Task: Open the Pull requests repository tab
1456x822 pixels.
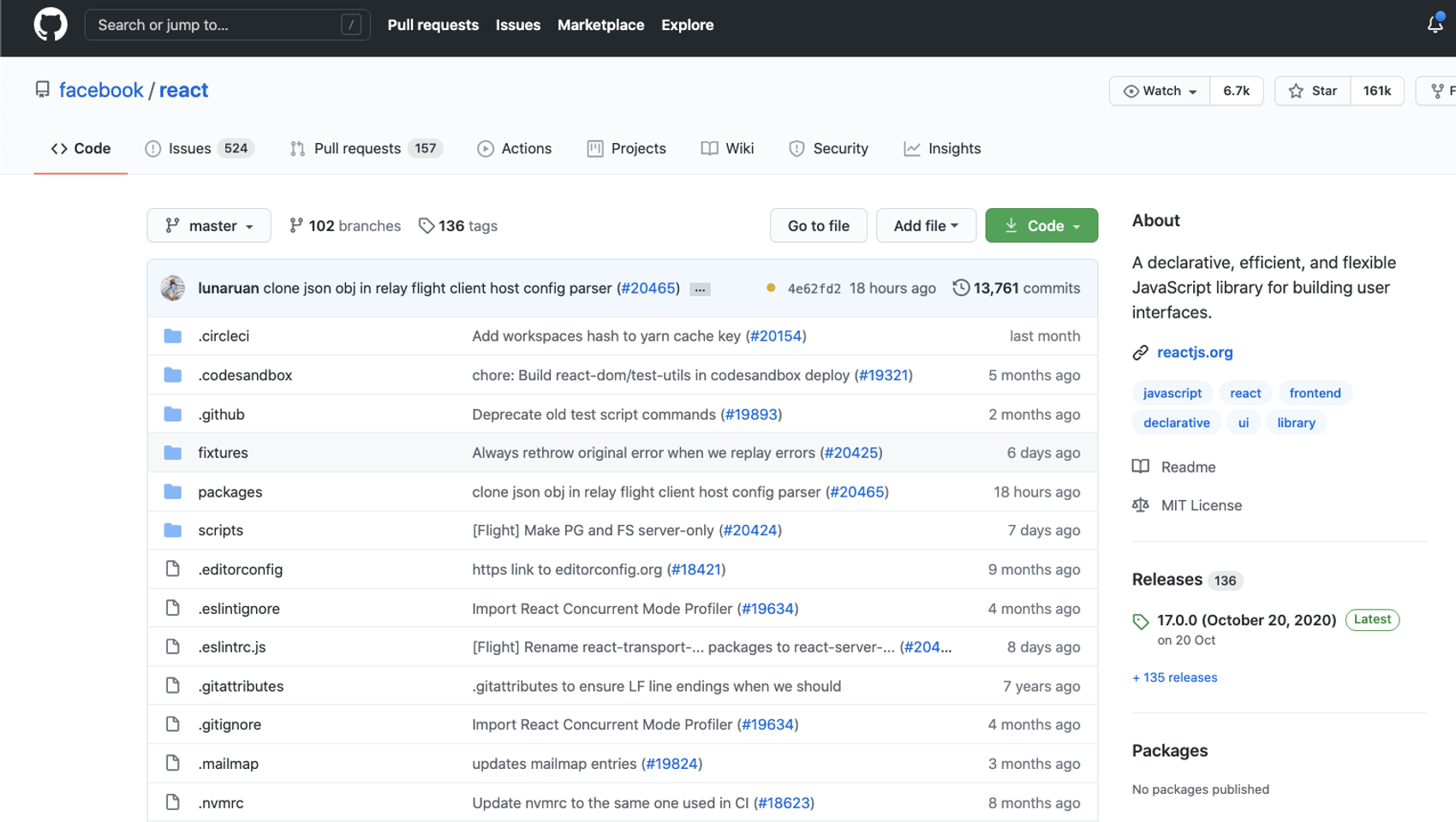Action: (x=367, y=148)
